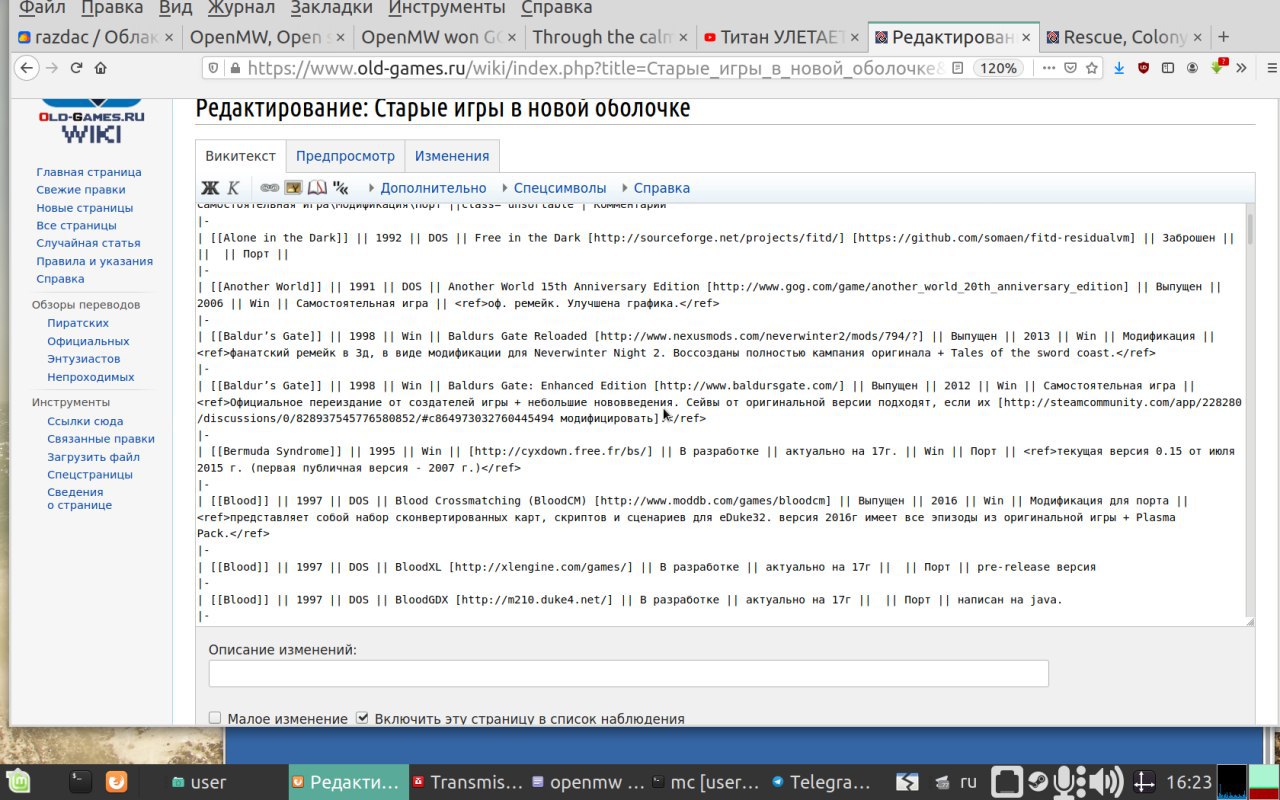The height and width of the screenshot is (800, 1280).
Task: Insert a link using the chain icon
Action: coord(269,188)
